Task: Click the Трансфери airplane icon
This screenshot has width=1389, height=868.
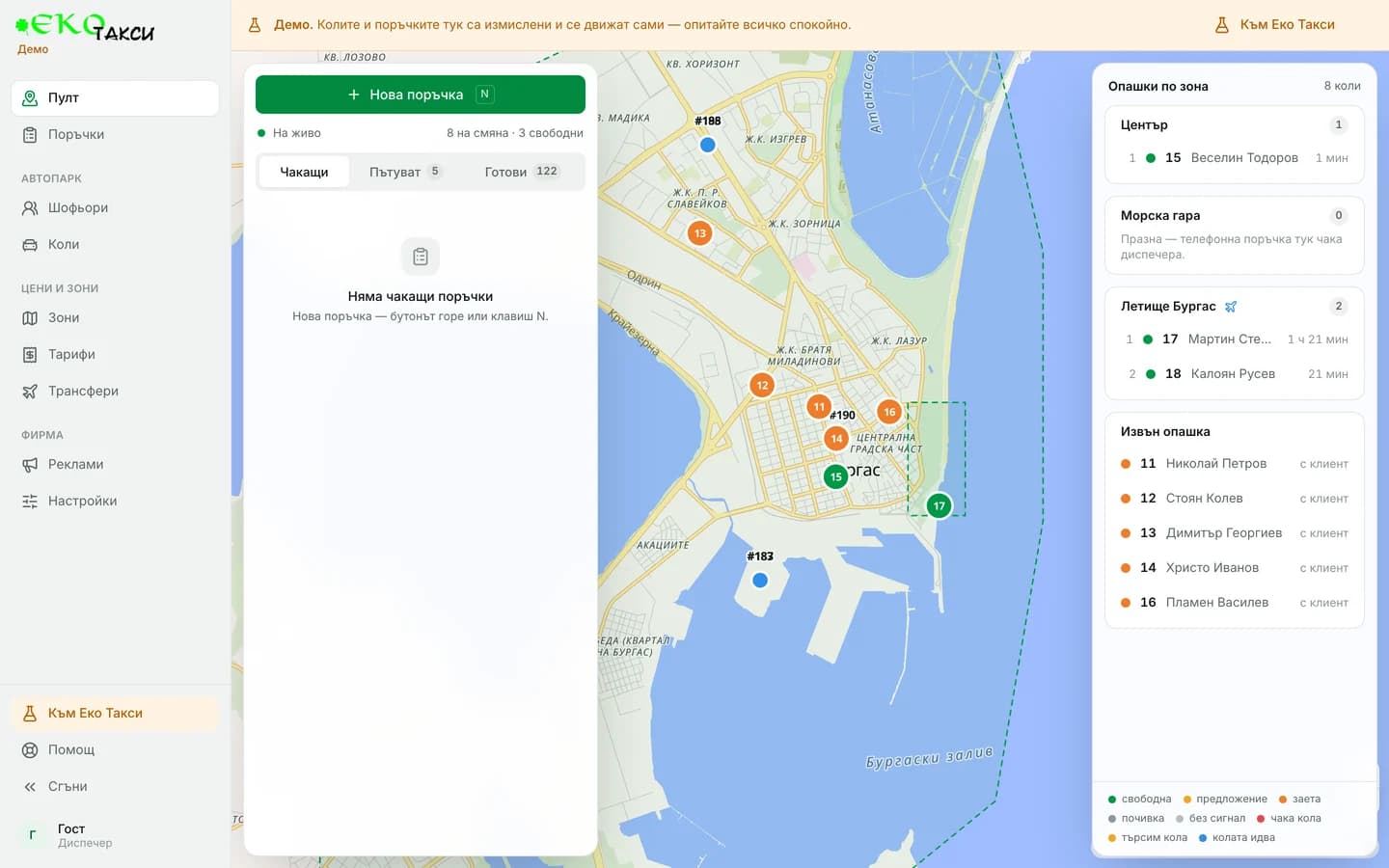Action: [x=30, y=391]
